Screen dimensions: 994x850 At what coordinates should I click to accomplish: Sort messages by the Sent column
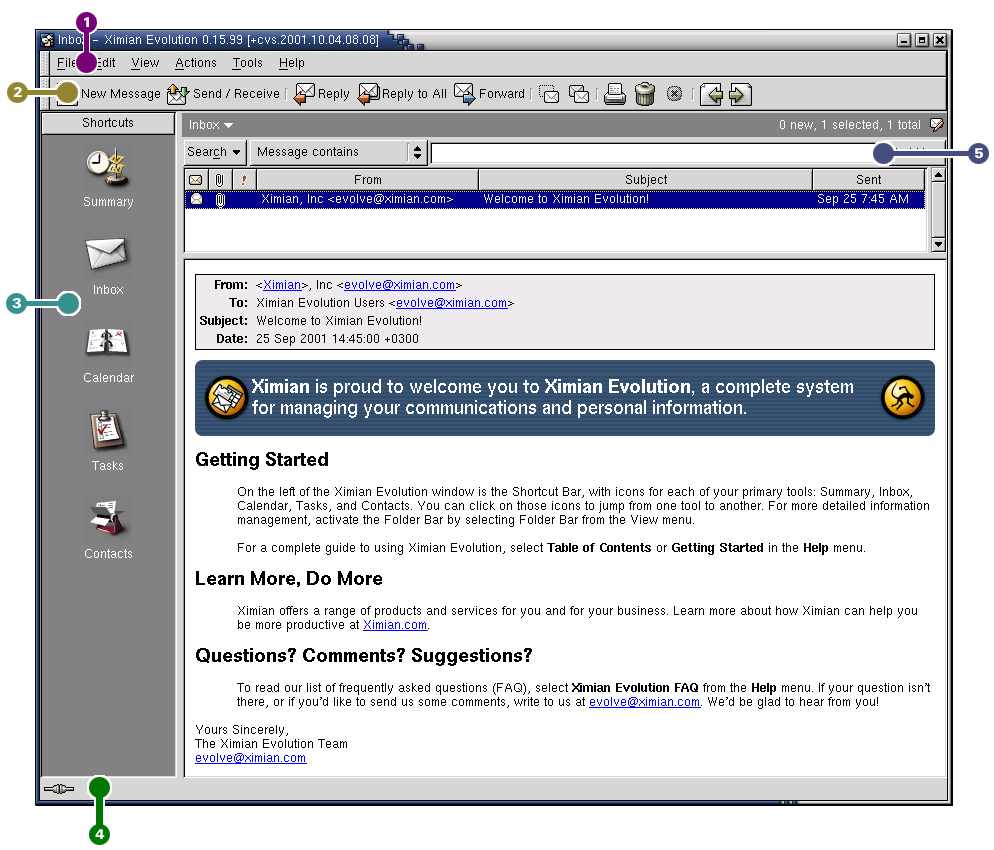868,180
